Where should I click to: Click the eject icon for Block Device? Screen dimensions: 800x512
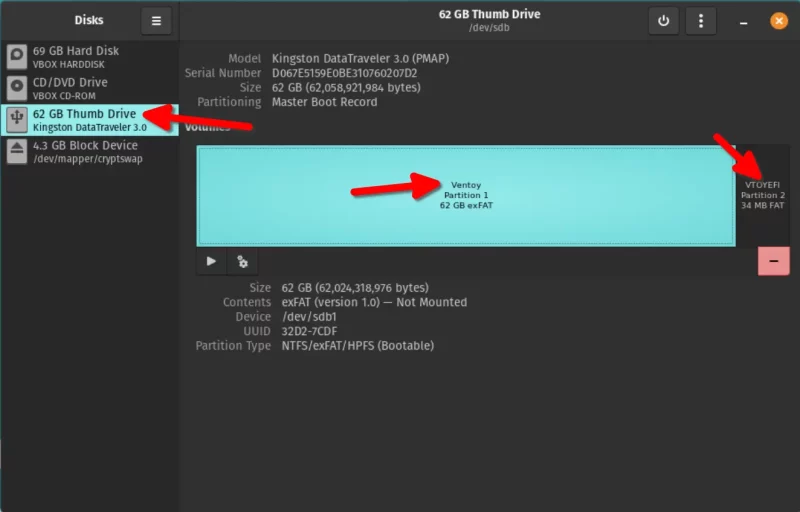pos(17,151)
